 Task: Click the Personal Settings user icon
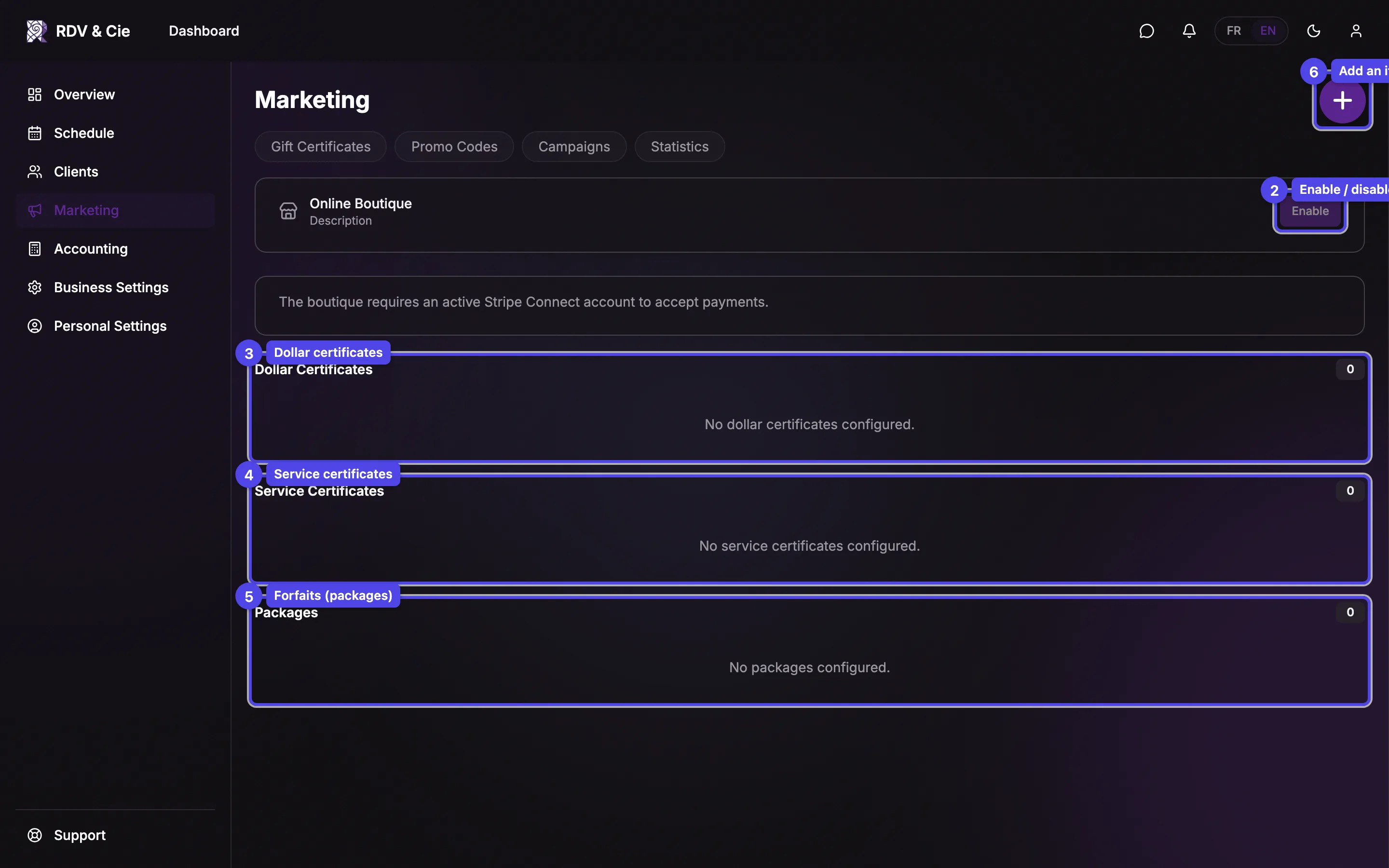click(x=35, y=326)
